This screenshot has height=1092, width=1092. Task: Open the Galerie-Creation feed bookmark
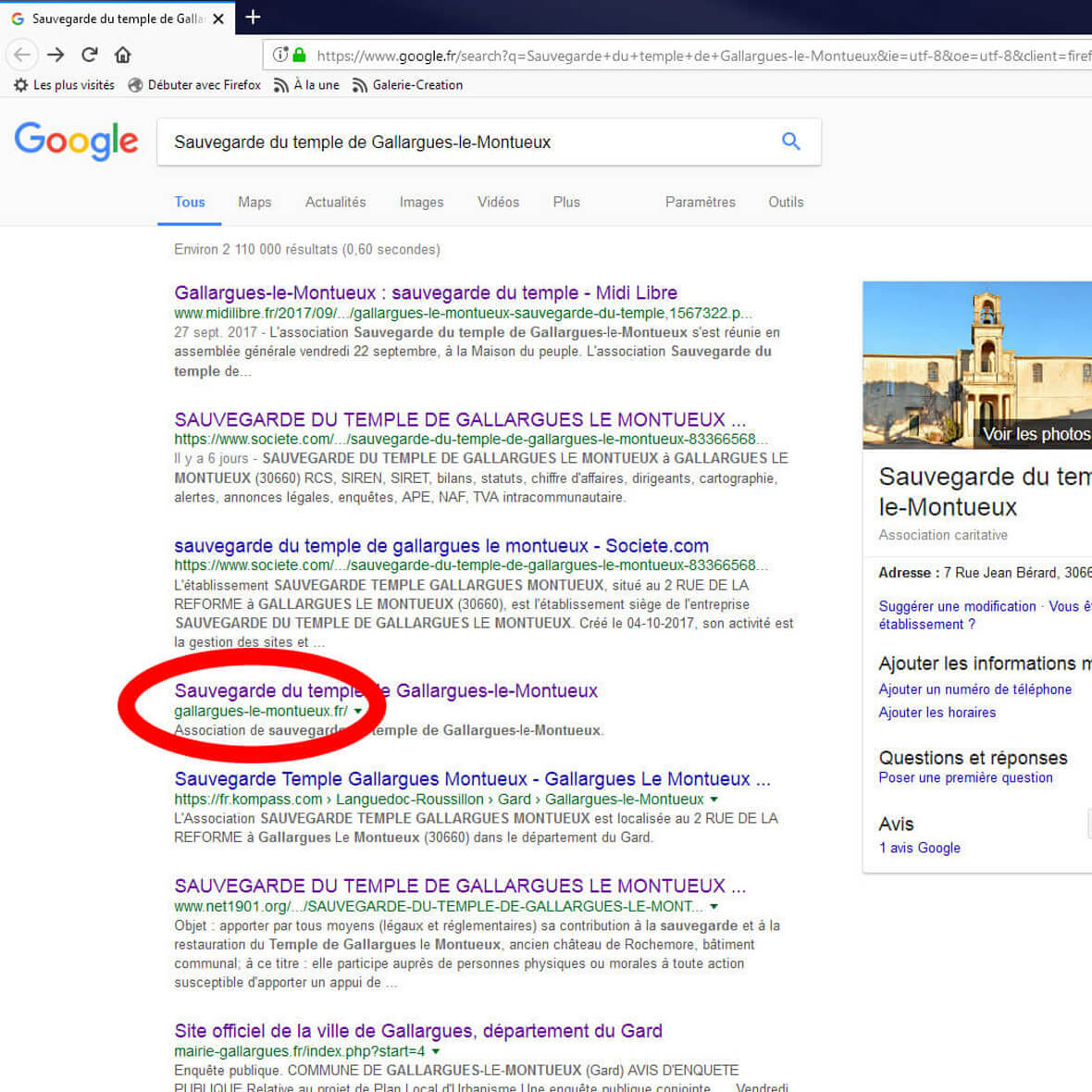click(407, 85)
